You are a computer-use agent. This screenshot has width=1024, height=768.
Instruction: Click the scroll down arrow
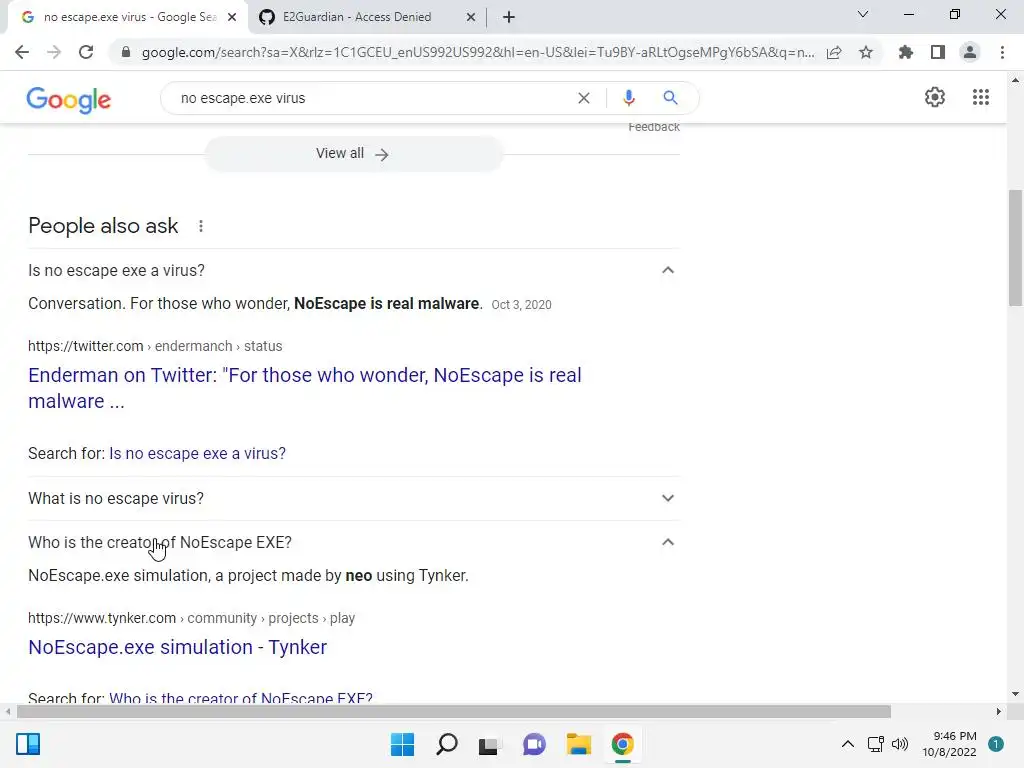point(1016,694)
